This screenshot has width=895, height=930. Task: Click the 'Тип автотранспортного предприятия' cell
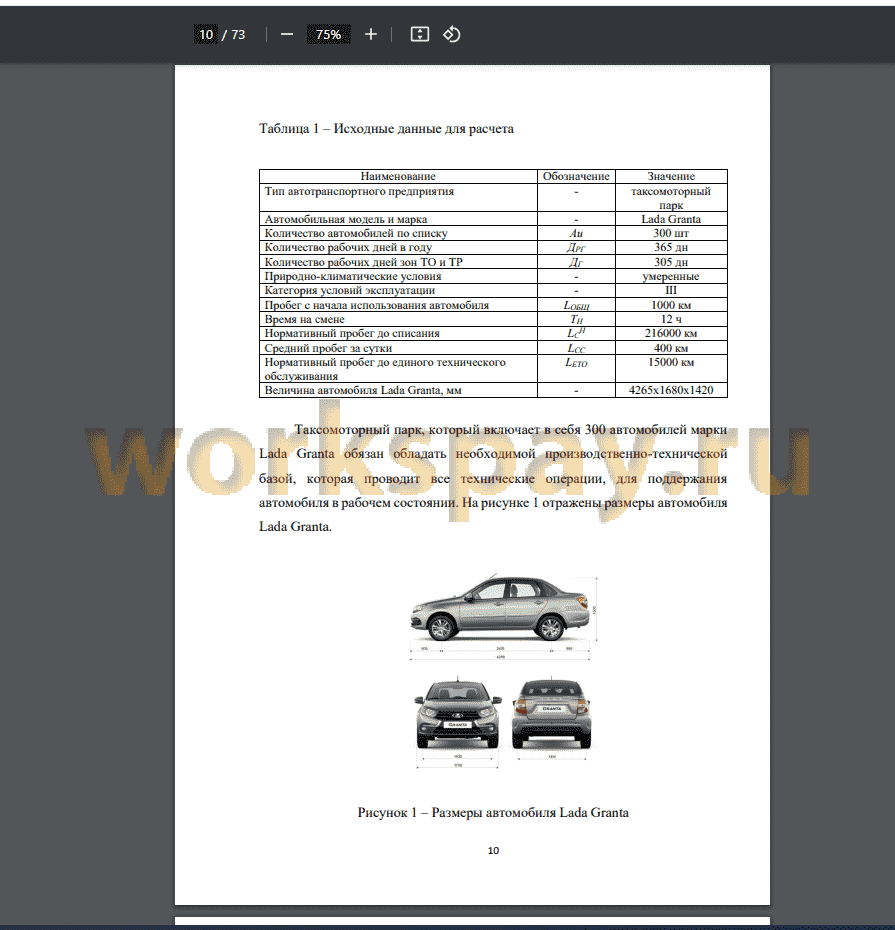398,198
